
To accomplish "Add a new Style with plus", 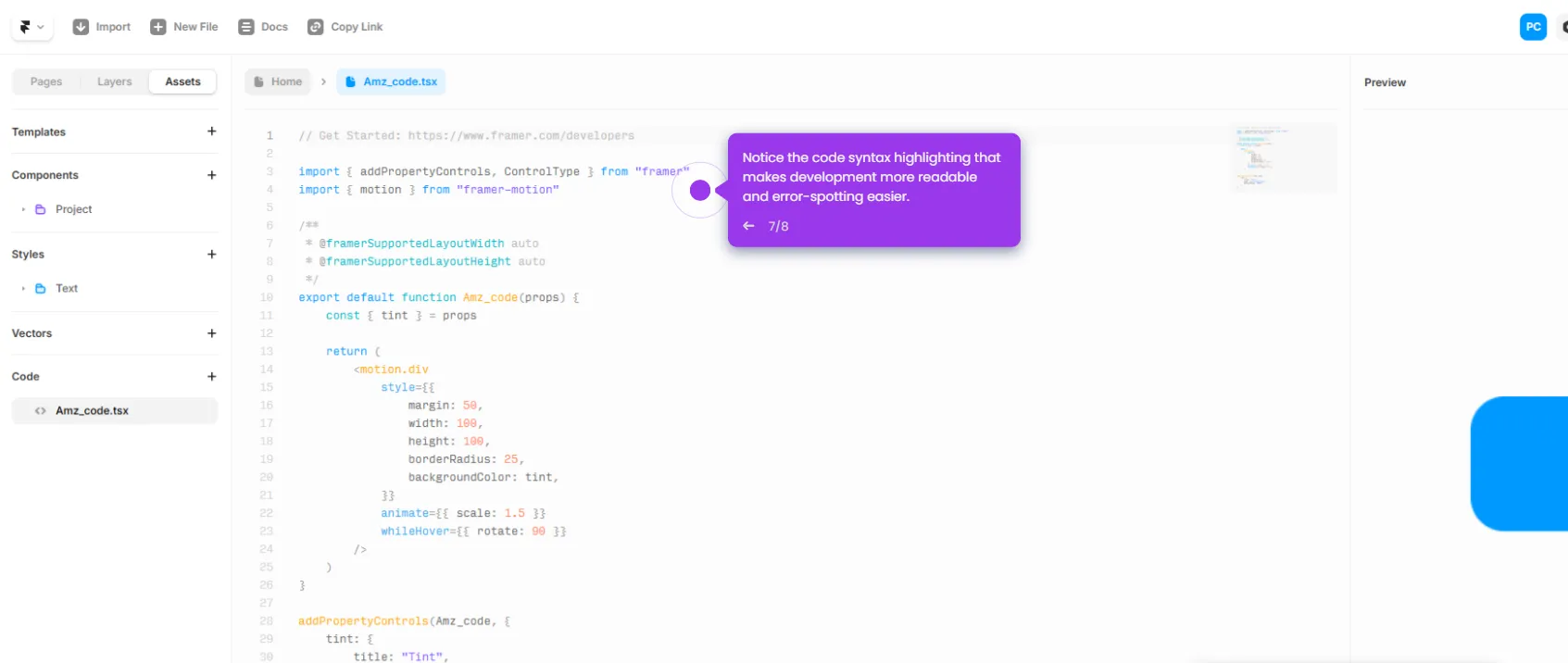I will 212,254.
